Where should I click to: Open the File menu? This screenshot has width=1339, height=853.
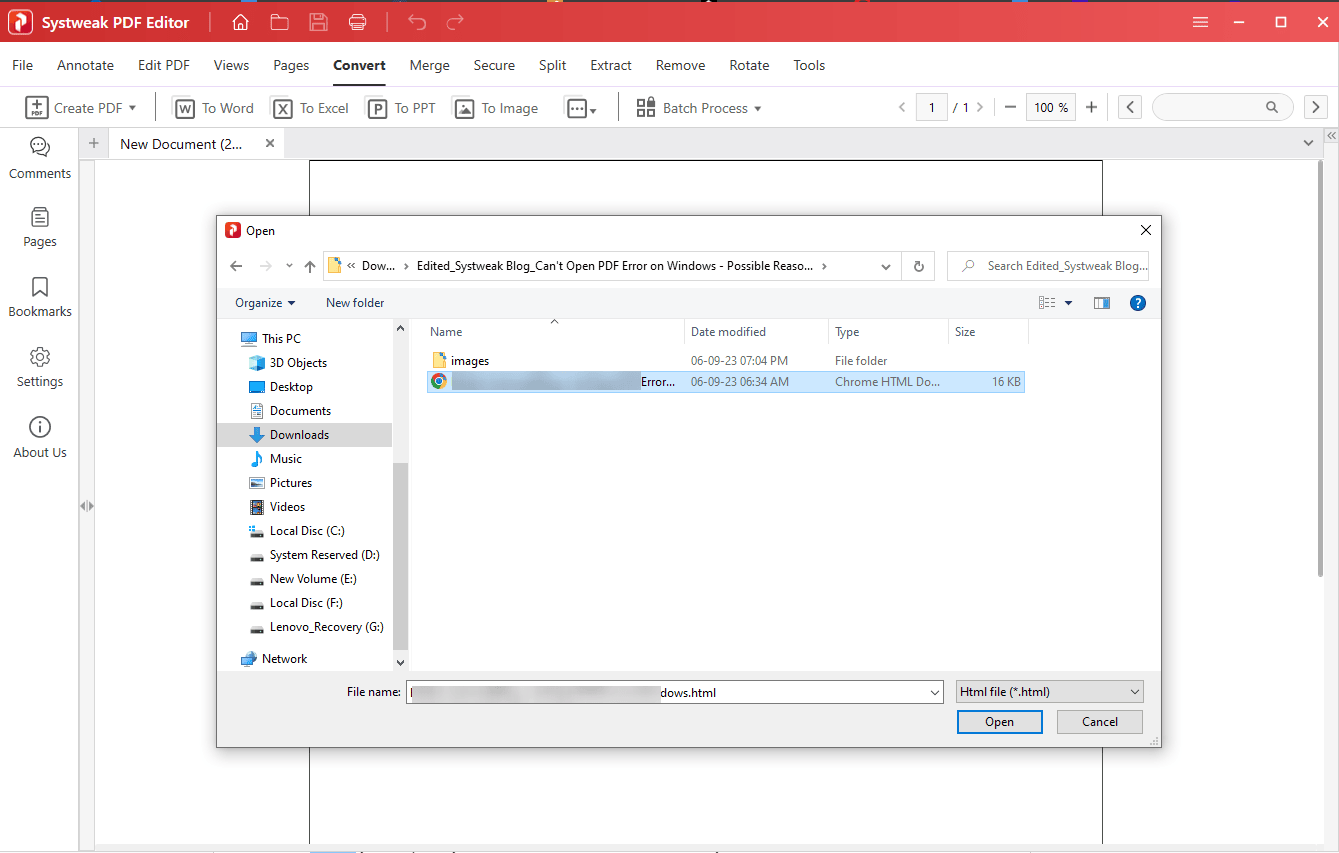(x=22, y=65)
